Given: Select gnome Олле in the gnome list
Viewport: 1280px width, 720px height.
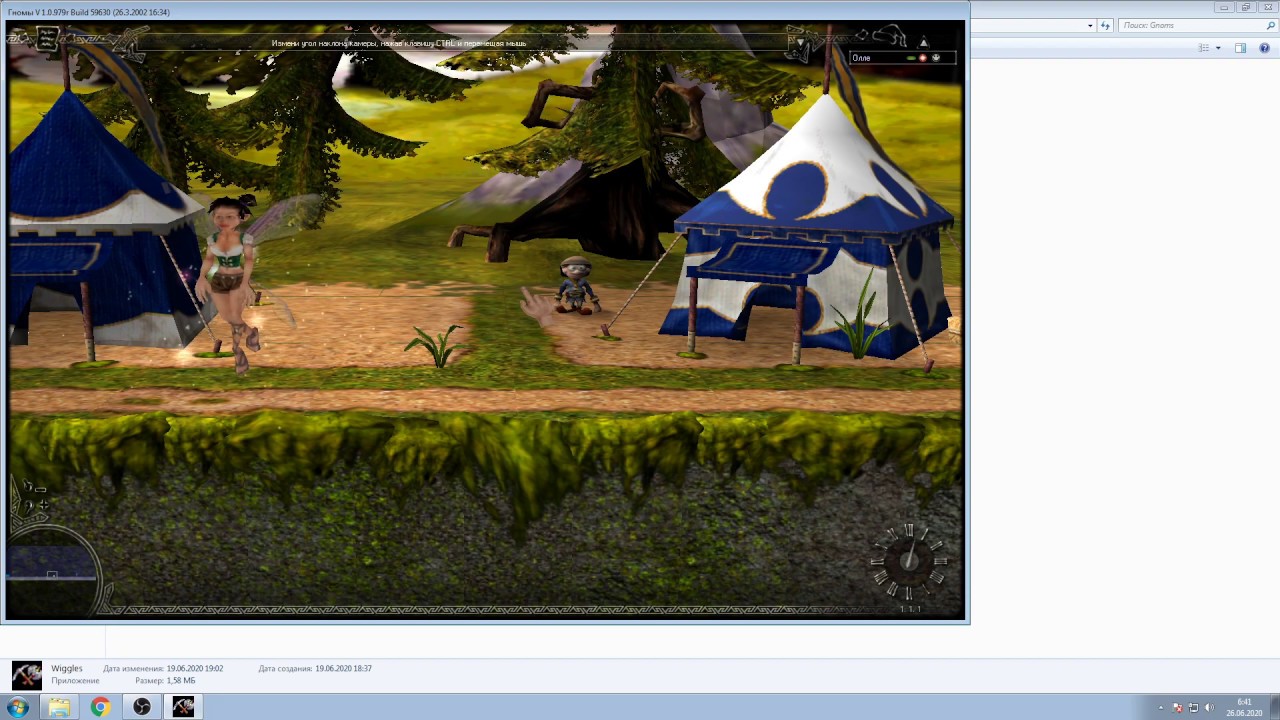Looking at the screenshot, I should pyautogui.click(x=903, y=58).
